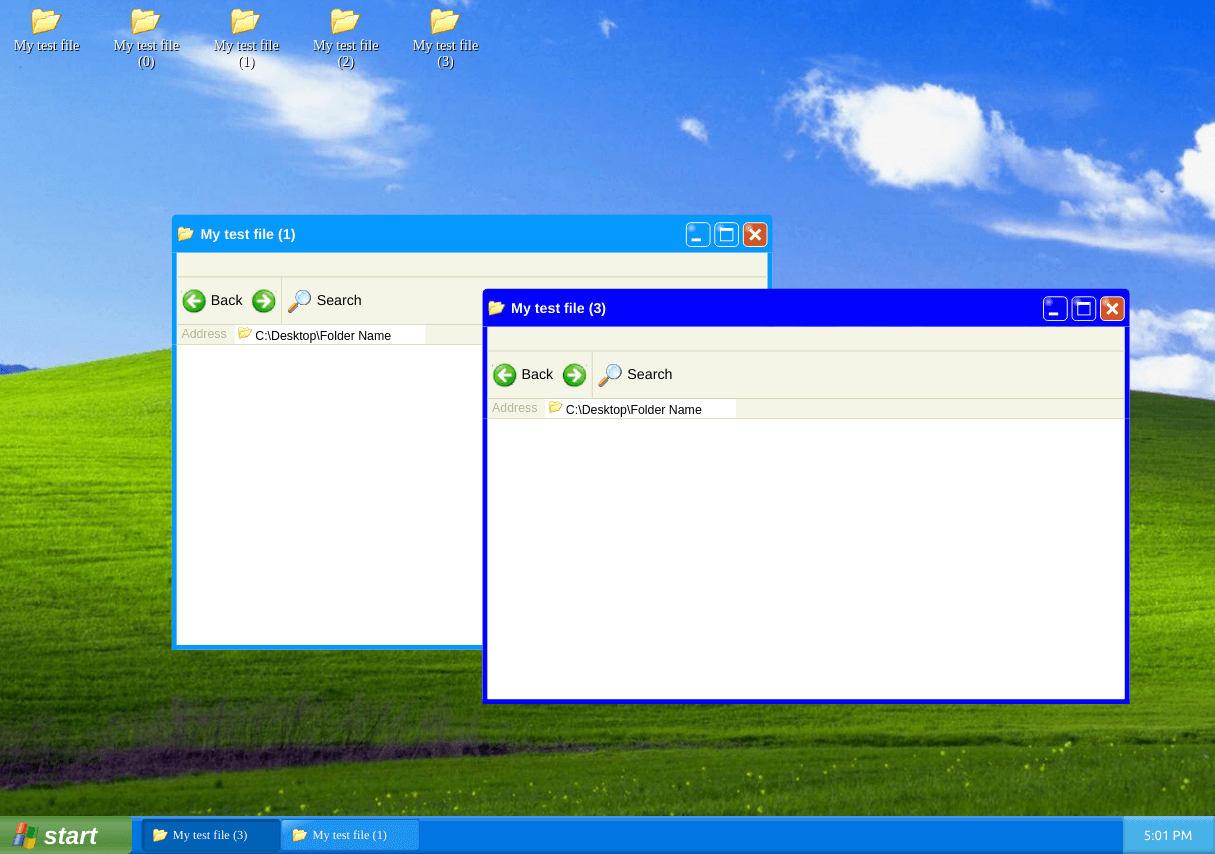
Task: Switch to My test file (3) taskbar button
Action: pyautogui.click(x=211, y=835)
